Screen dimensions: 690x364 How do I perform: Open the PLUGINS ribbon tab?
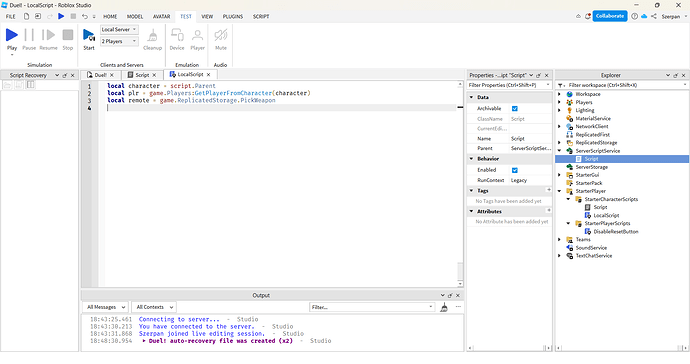[233, 16]
